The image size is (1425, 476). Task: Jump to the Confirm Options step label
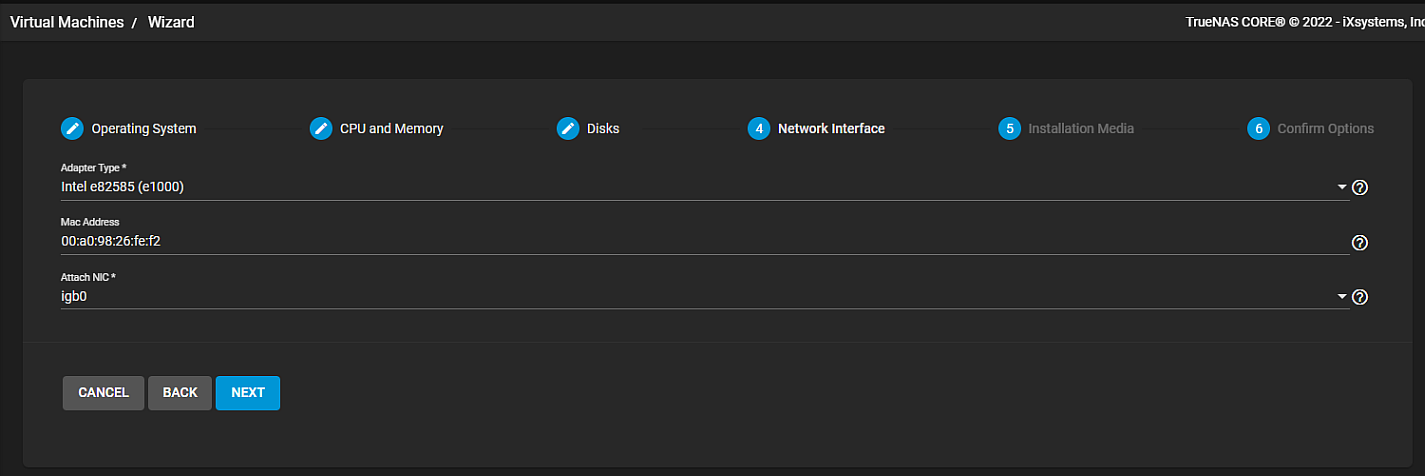[1325, 129]
